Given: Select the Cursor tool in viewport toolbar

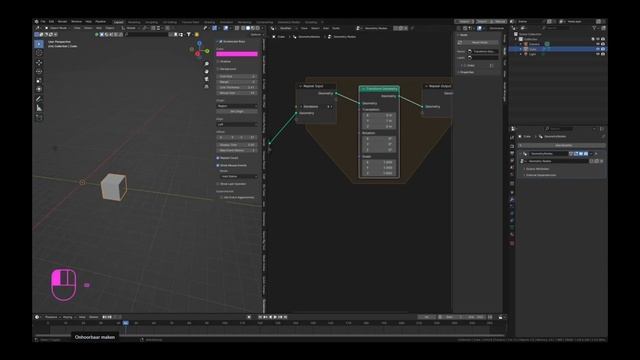Looking at the screenshot, I should tap(39, 53).
